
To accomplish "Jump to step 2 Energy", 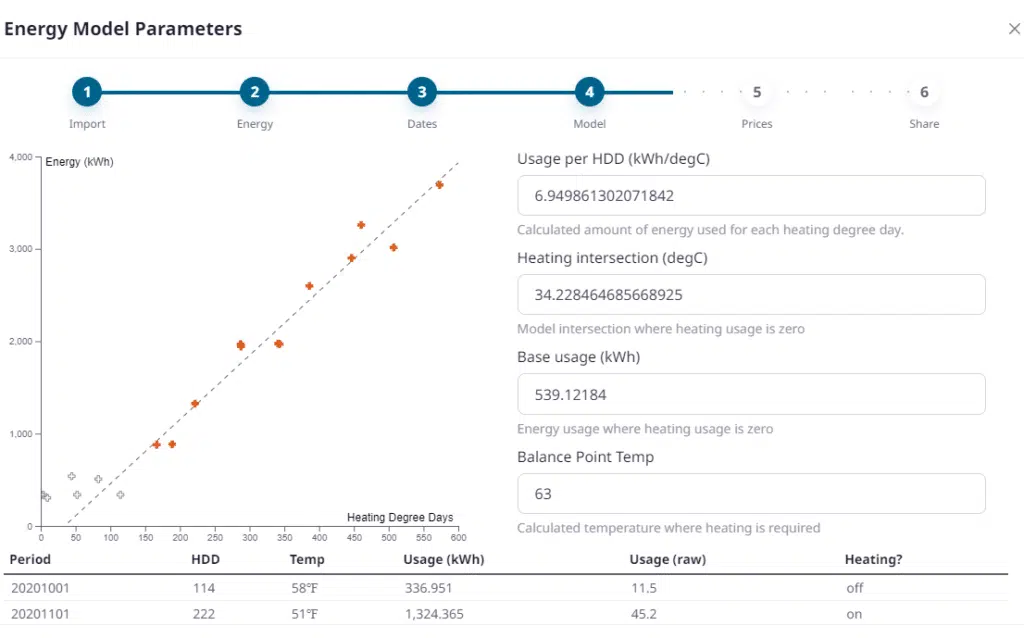I will (x=254, y=93).
